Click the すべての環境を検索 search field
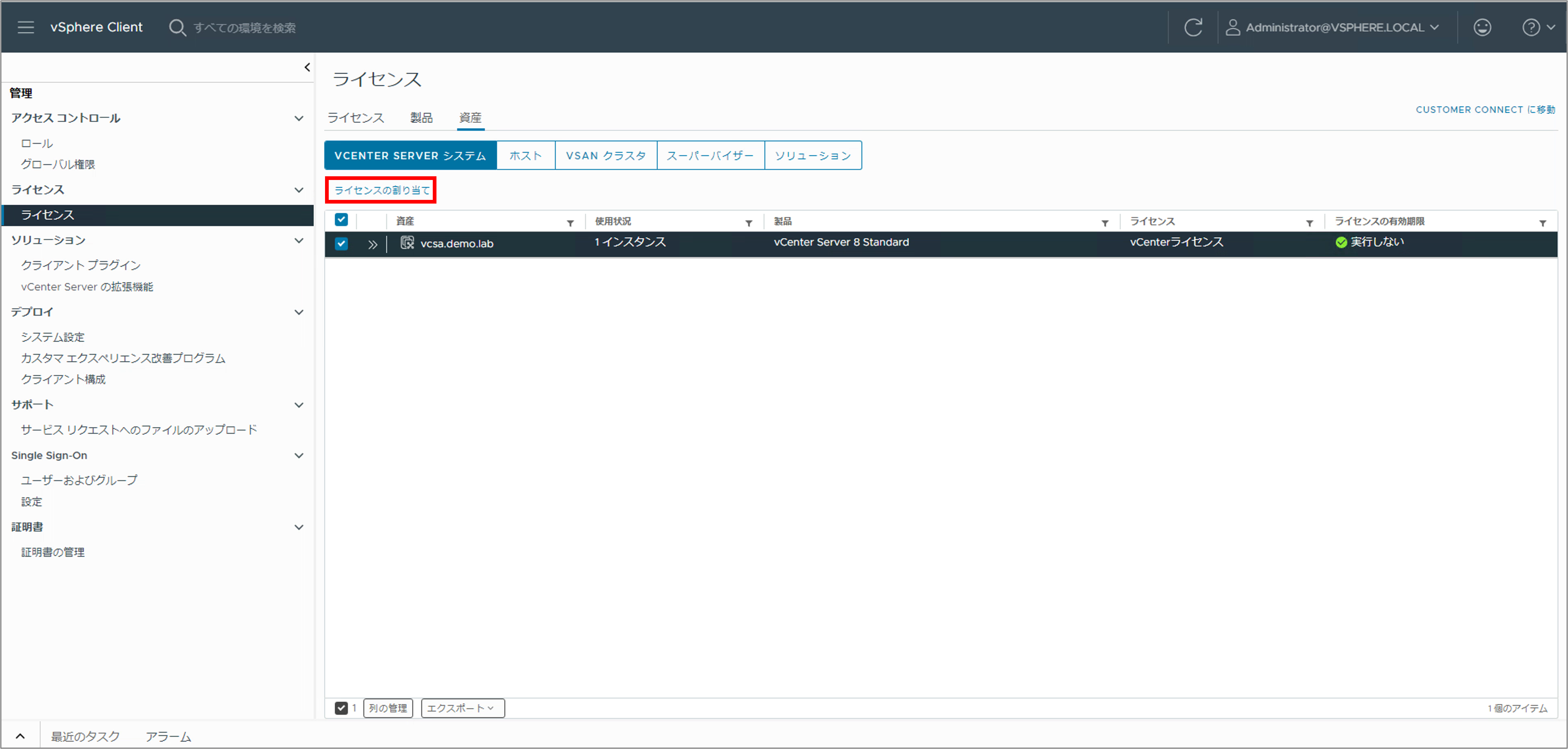Screen dimensions: 1568x749 click(x=245, y=28)
